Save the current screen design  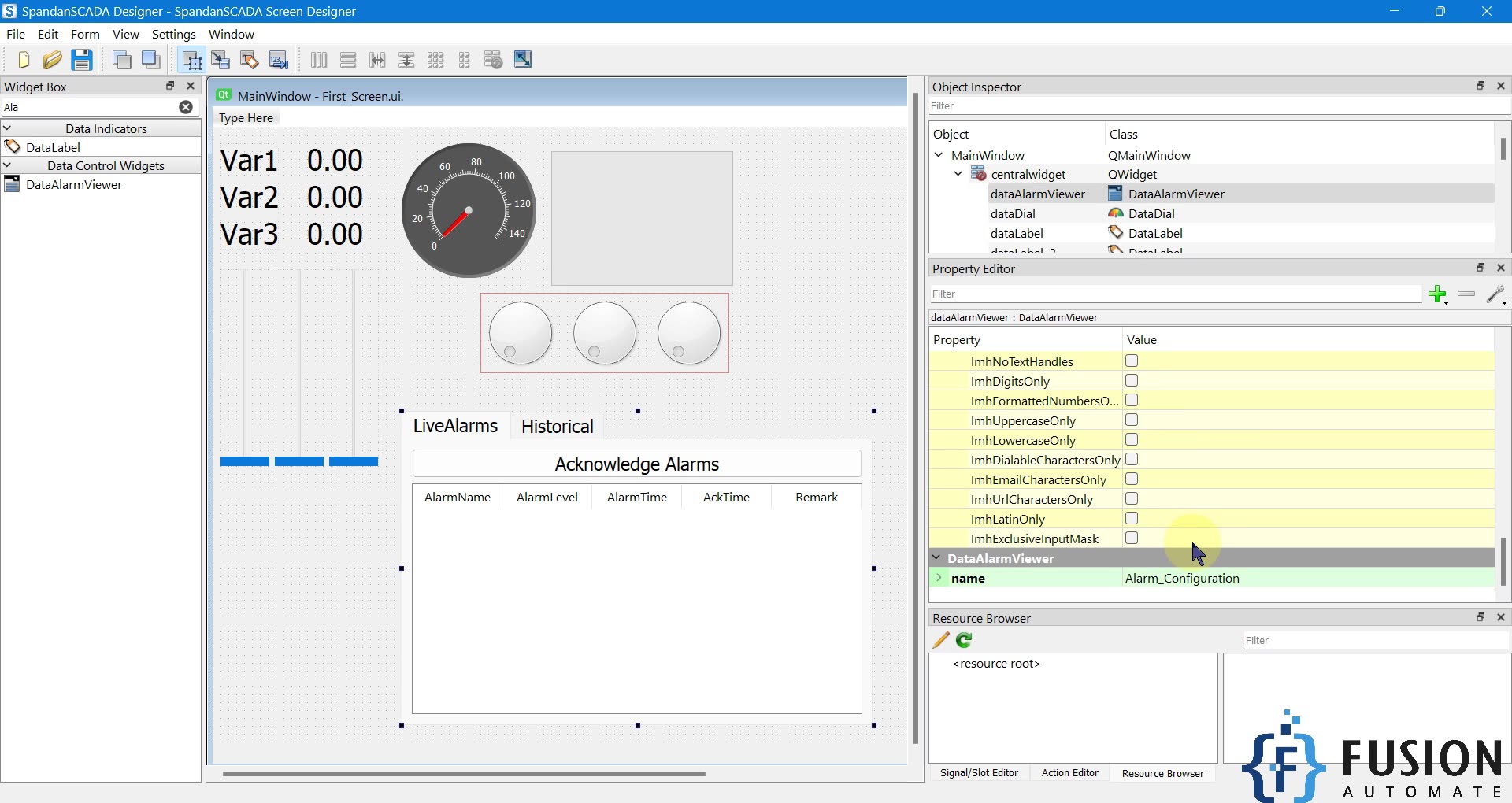(82, 59)
